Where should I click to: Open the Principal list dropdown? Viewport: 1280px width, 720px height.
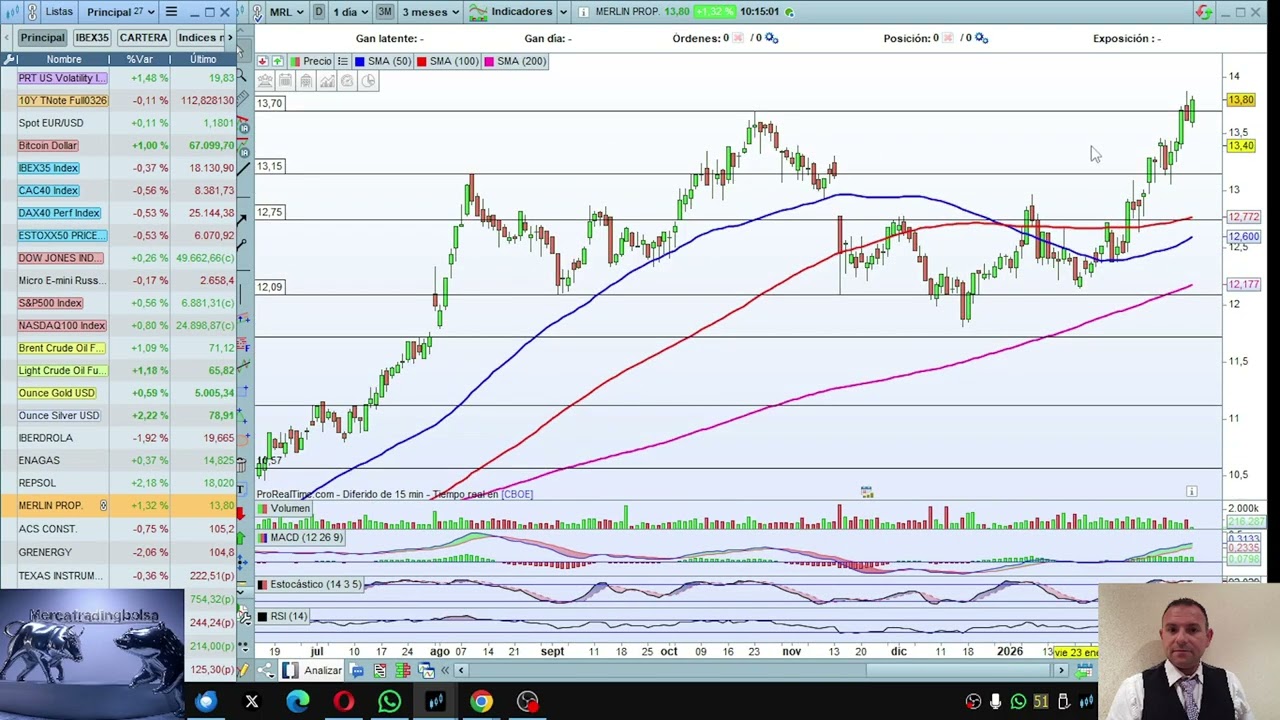121,12
